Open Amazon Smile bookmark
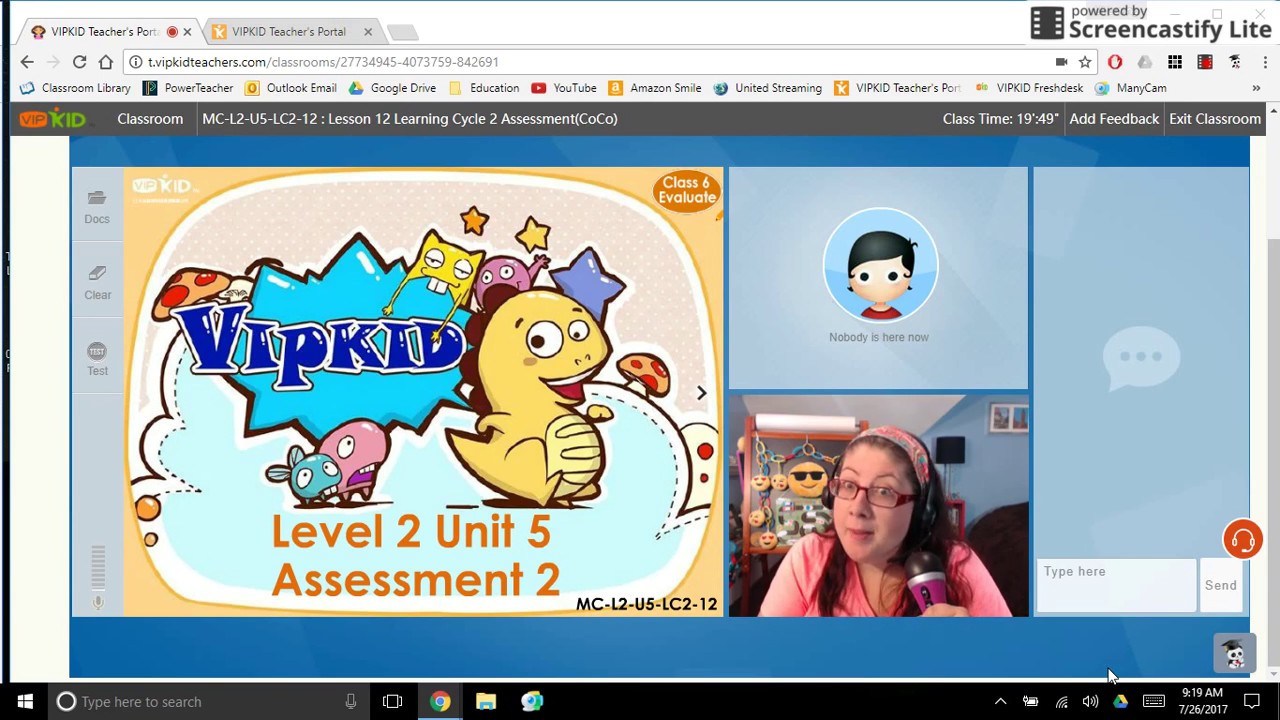1280x720 pixels. click(655, 88)
